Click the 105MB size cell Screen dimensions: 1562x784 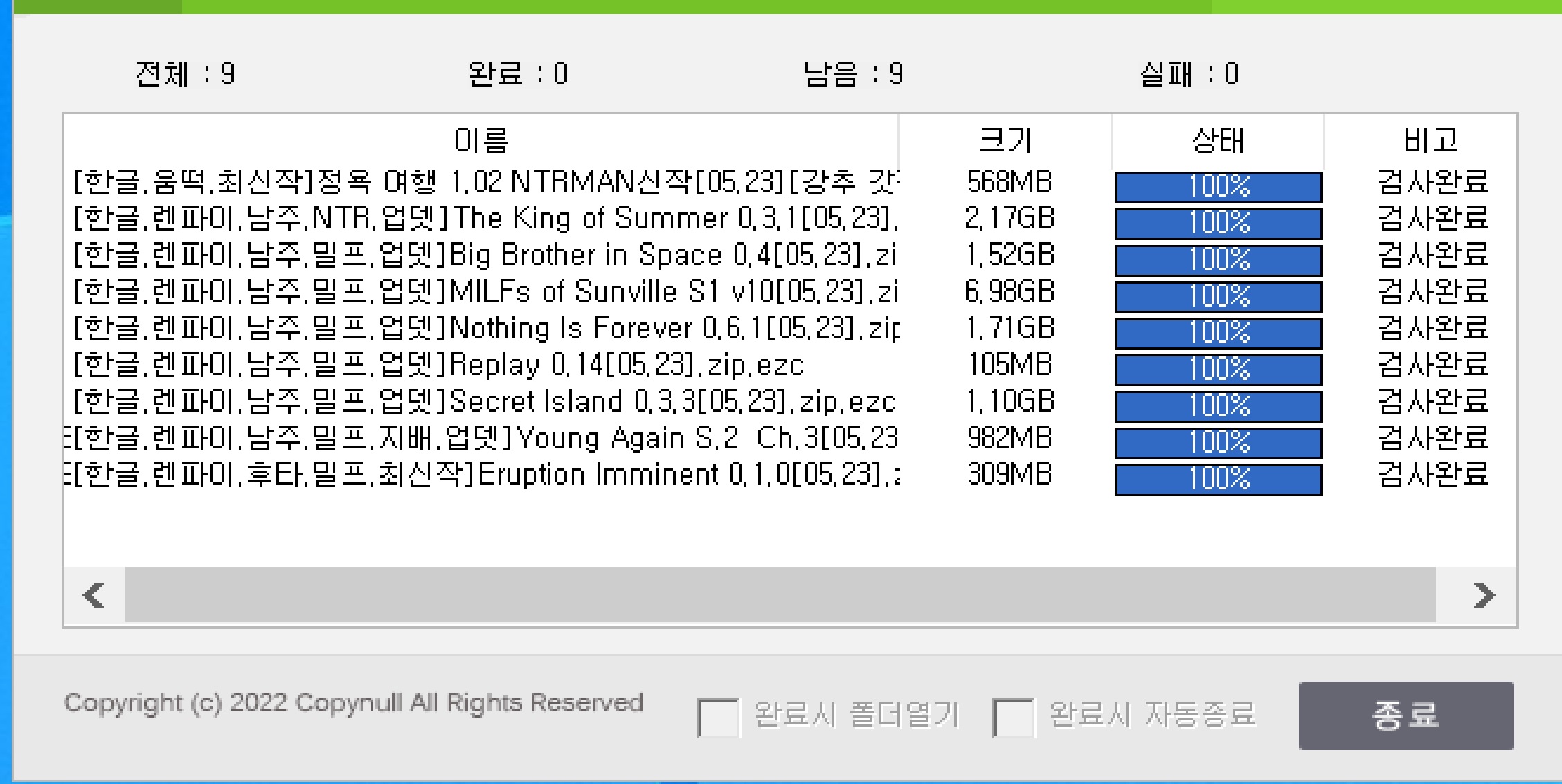click(x=1009, y=365)
